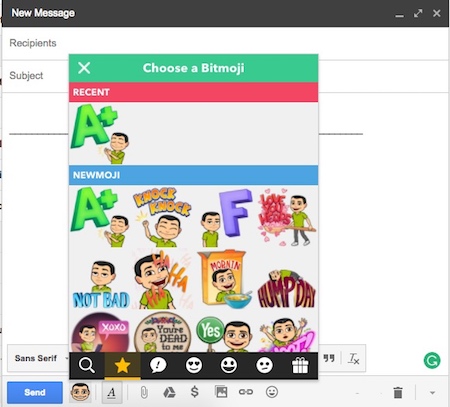Click into the Subject field
This screenshot has width=450, height=407.
pos(225,76)
